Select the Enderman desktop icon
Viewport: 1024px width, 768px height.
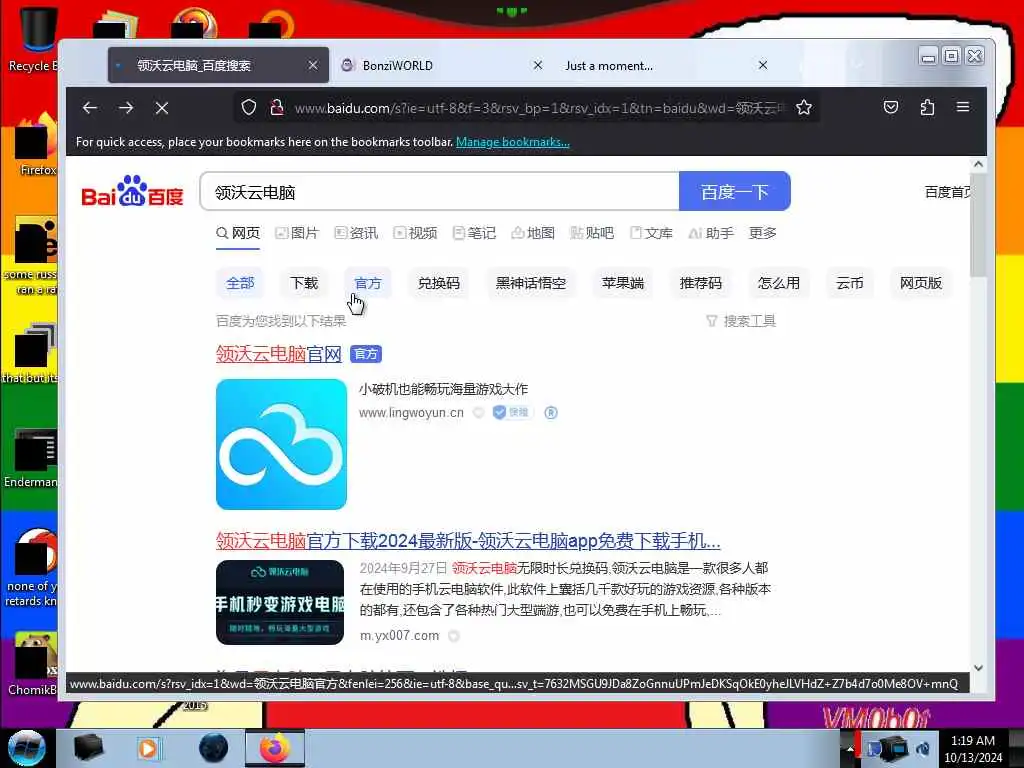click(x=33, y=457)
